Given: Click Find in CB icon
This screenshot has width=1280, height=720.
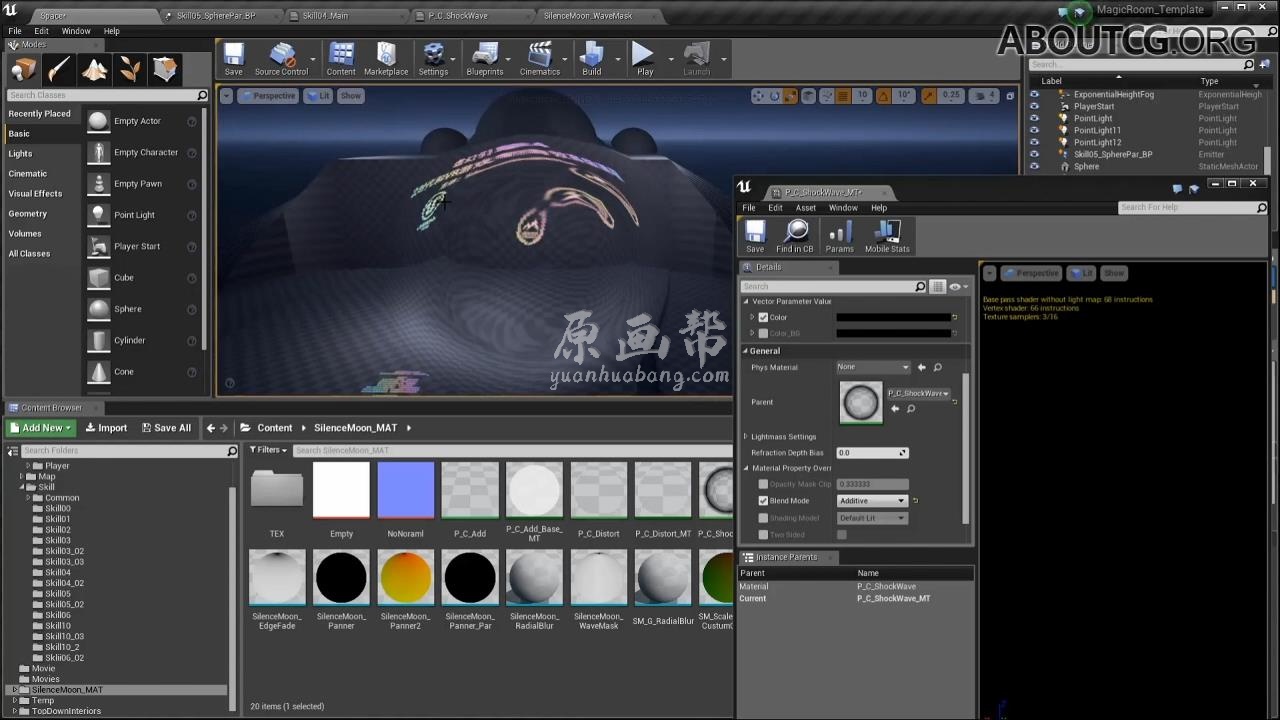Looking at the screenshot, I should [x=796, y=232].
